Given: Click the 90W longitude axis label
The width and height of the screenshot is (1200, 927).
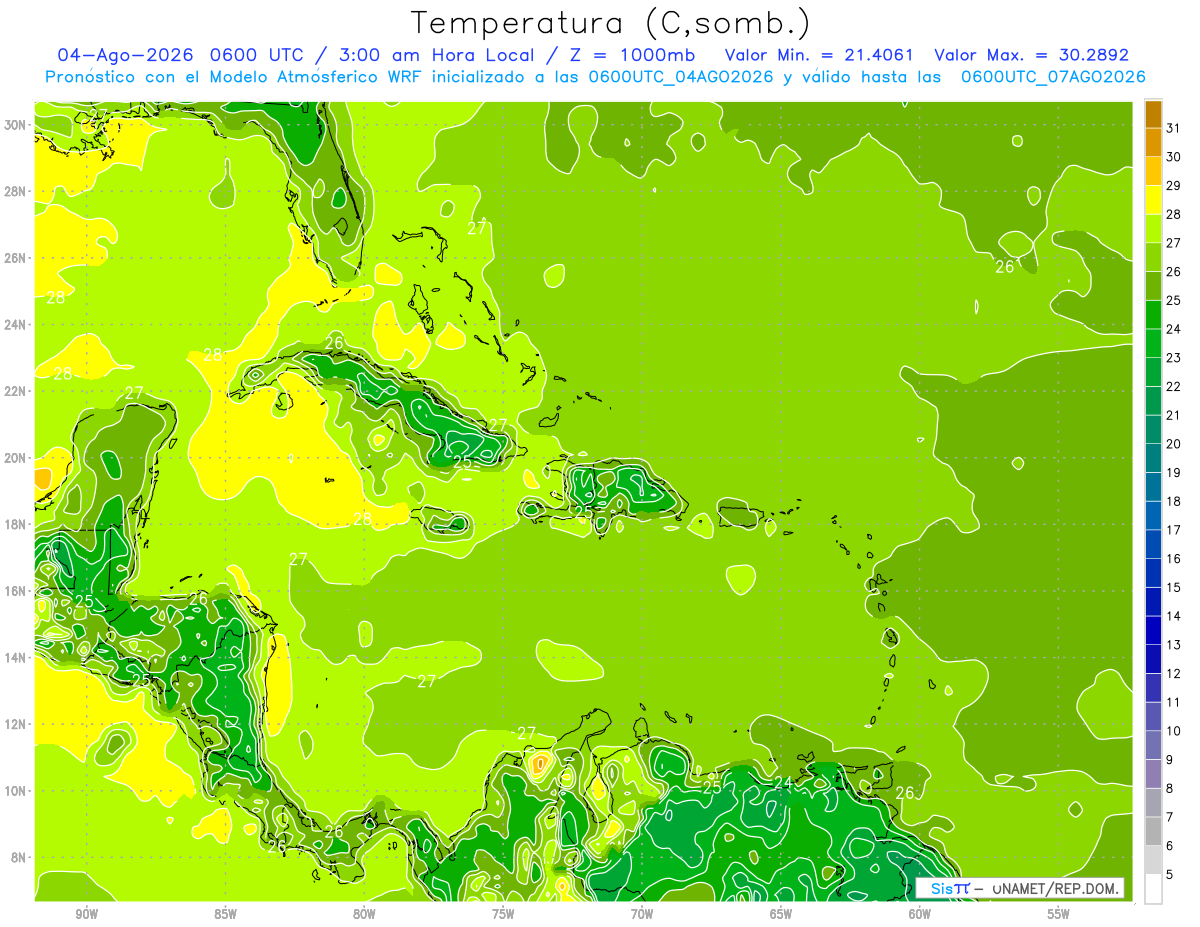Looking at the screenshot, I should click(86, 915).
